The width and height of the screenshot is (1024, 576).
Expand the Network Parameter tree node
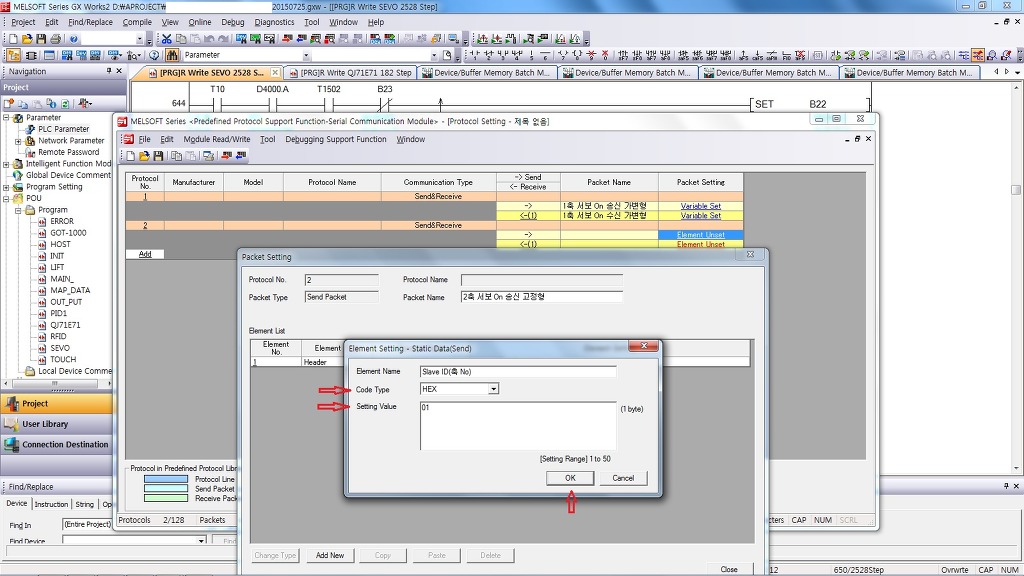pyautogui.click(x=18, y=141)
